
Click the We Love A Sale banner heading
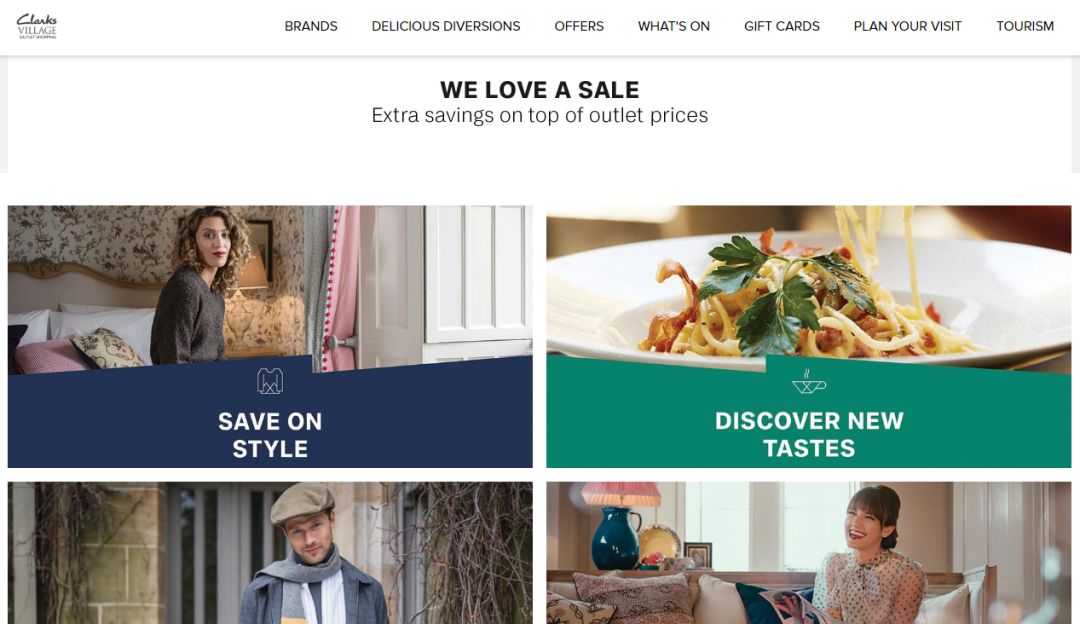coord(539,90)
